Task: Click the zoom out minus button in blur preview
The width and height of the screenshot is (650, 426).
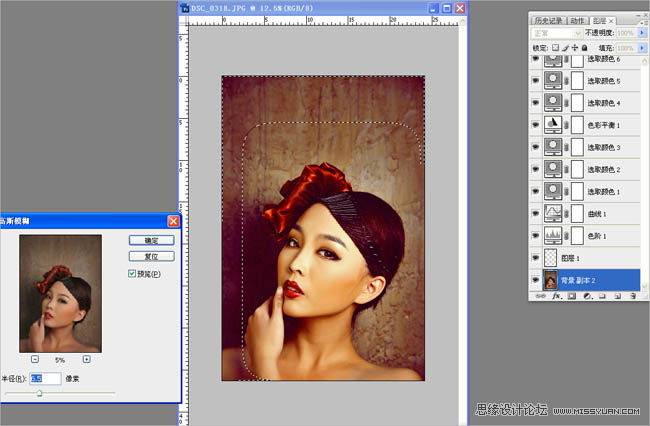Action: pos(35,359)
